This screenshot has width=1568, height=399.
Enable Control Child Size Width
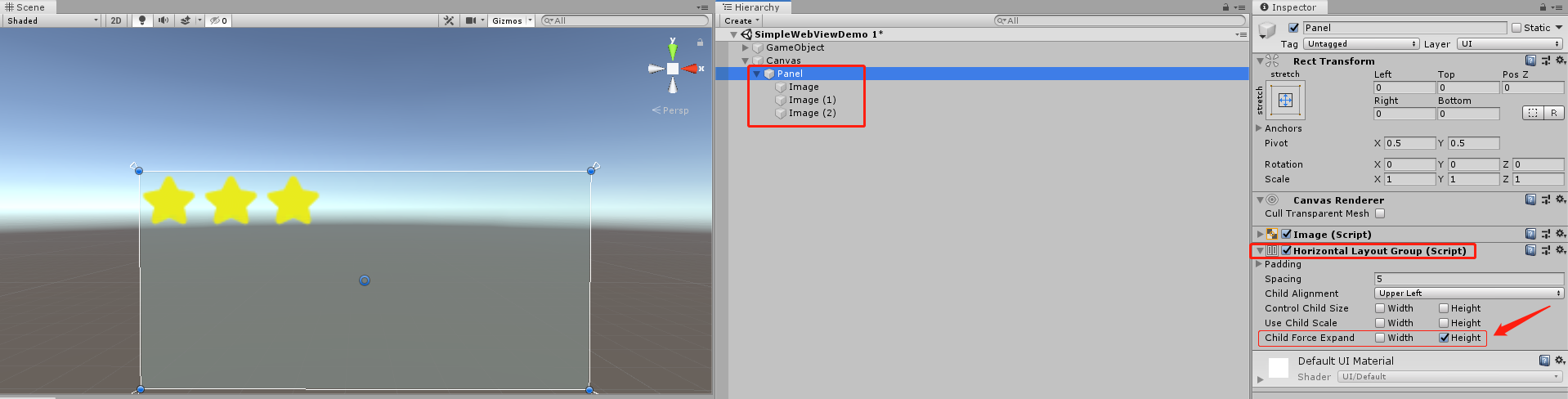coord(1380,308)
